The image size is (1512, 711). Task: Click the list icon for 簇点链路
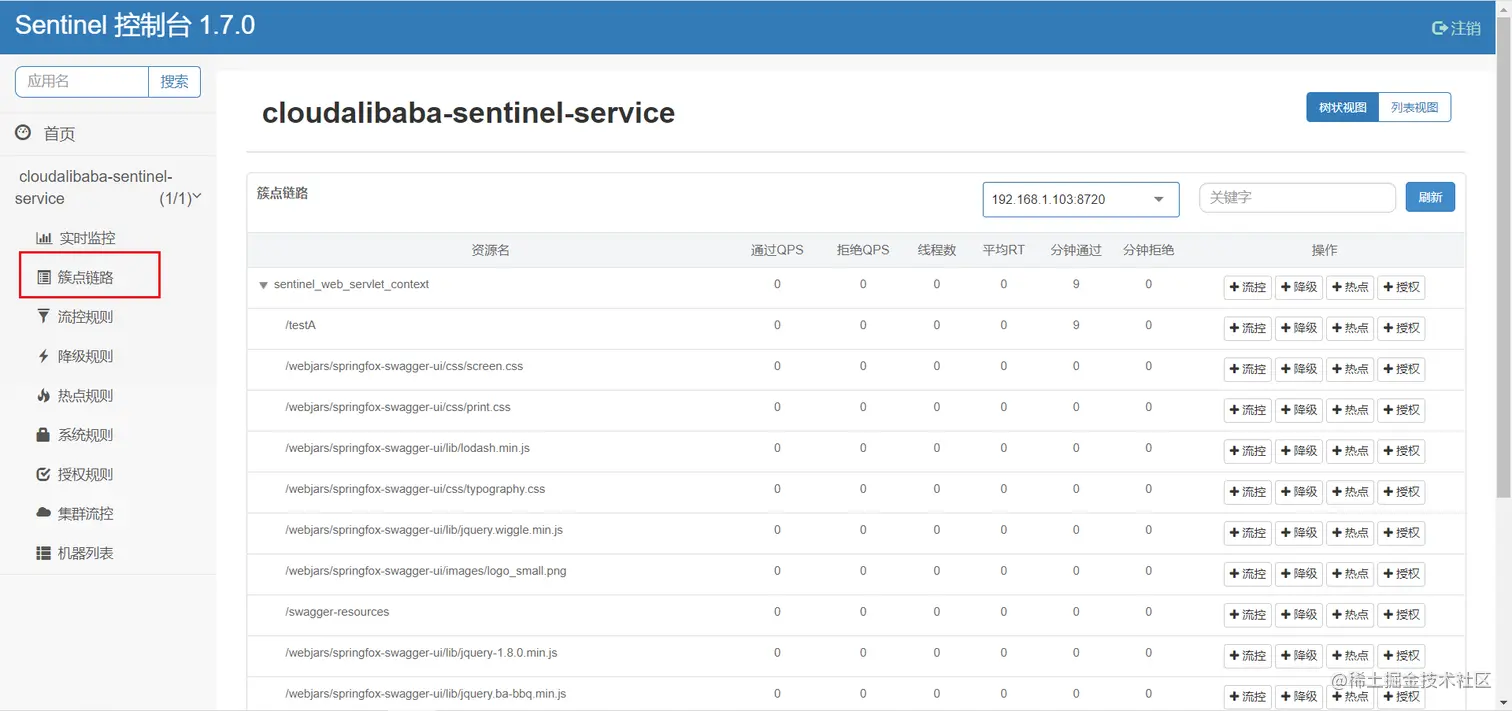pyautogui.click(x=43, y=278)
